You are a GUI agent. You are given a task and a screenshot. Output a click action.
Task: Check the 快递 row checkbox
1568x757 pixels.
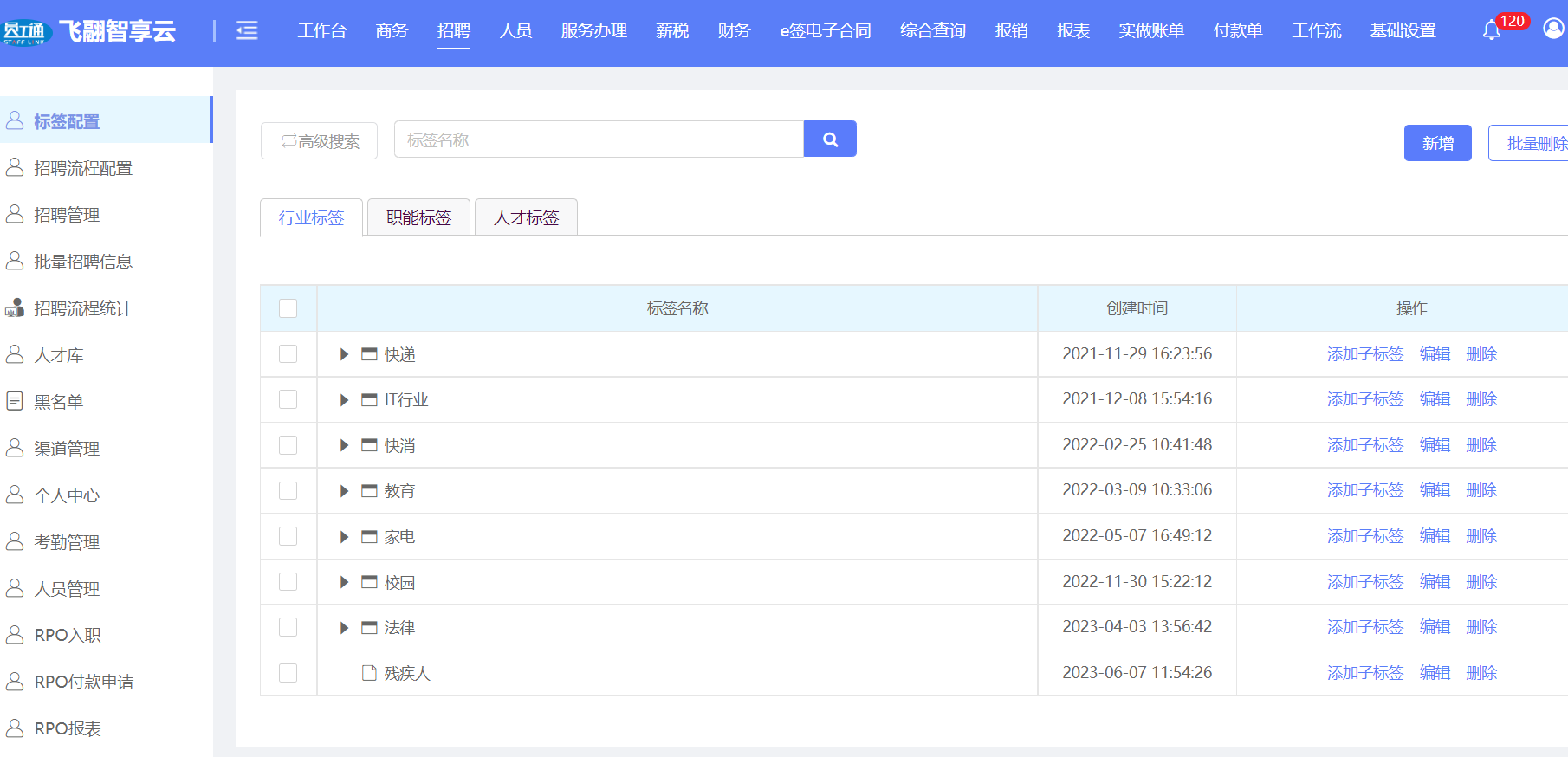coord(288,354)
